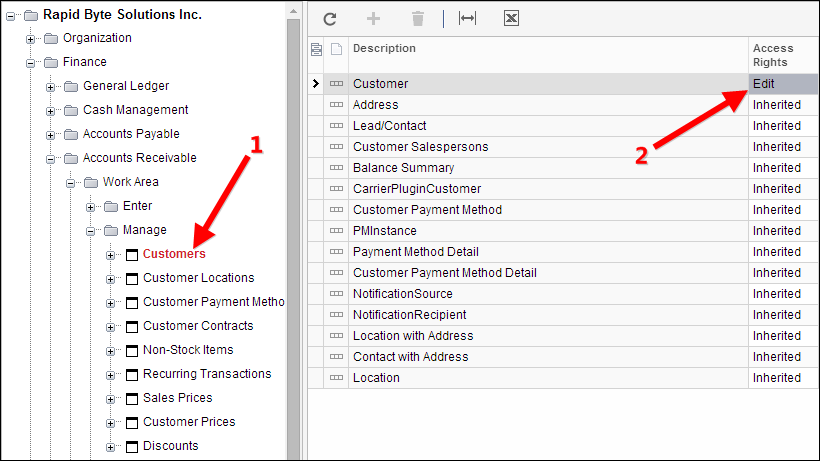This screenshot has height=461, width=820.
Task: Click row icon next to PMInstance
Action: point(336,230)
